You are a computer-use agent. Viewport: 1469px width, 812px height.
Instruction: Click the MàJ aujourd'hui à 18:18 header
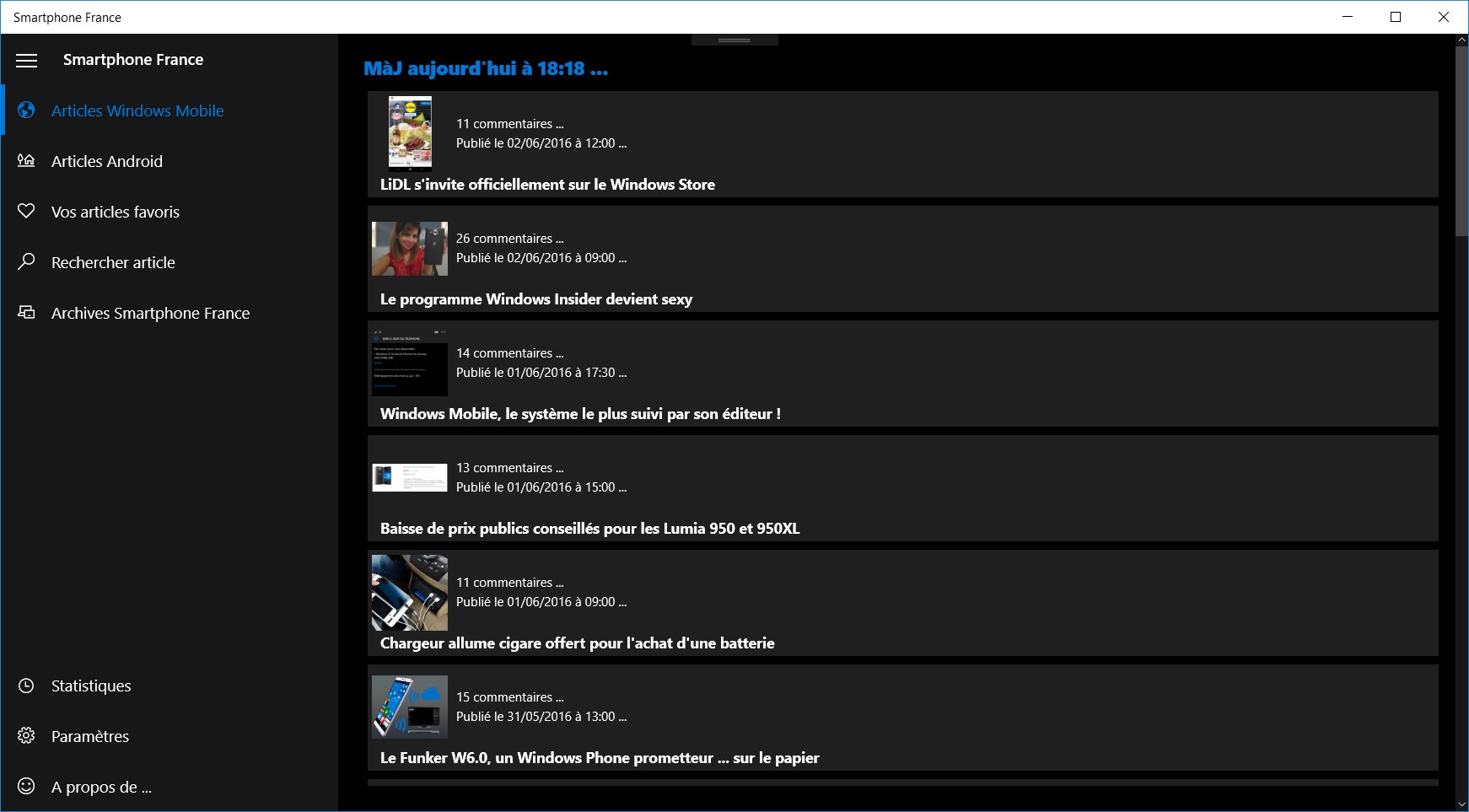tap(486, 69)
